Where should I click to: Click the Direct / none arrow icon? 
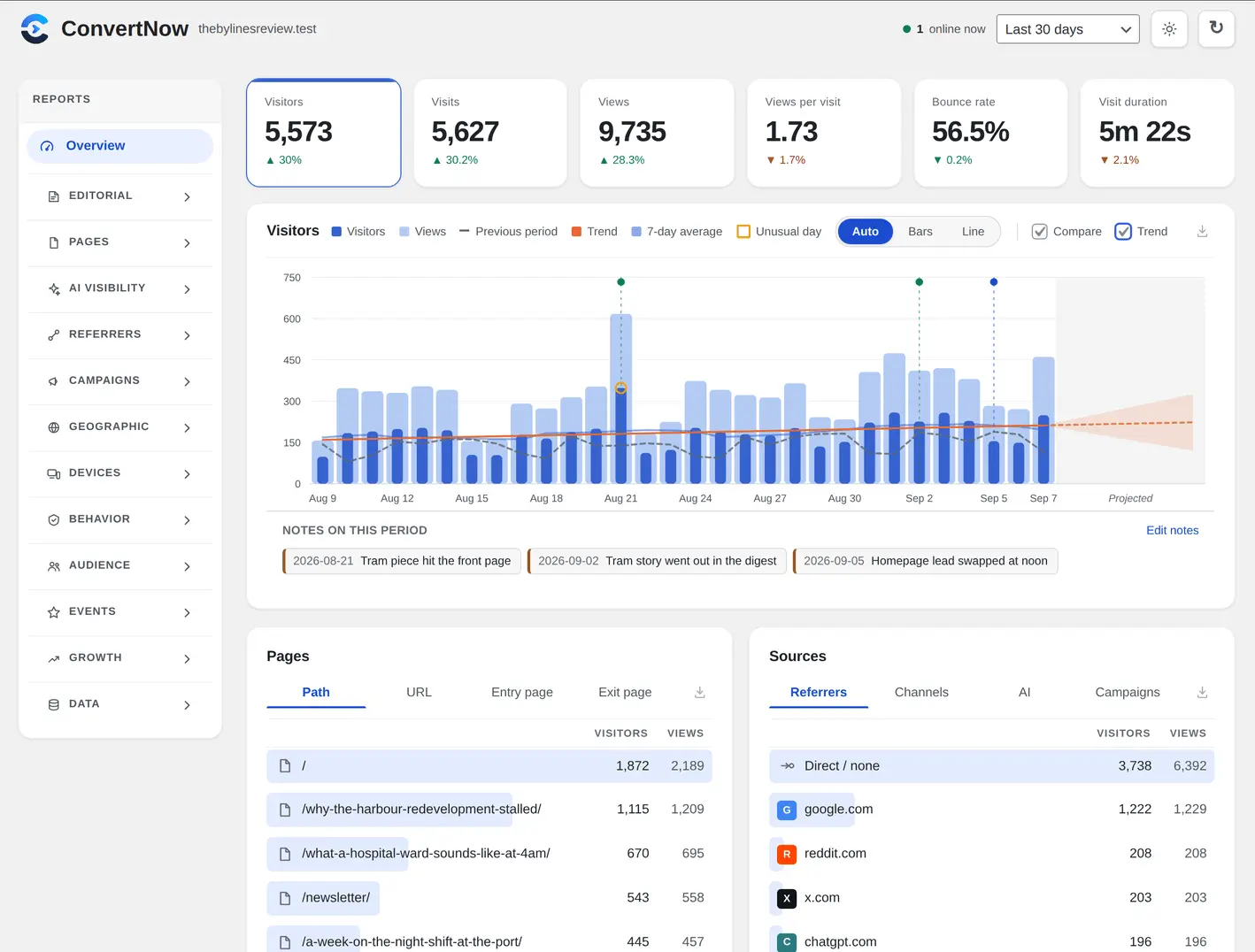click(787, 766)
